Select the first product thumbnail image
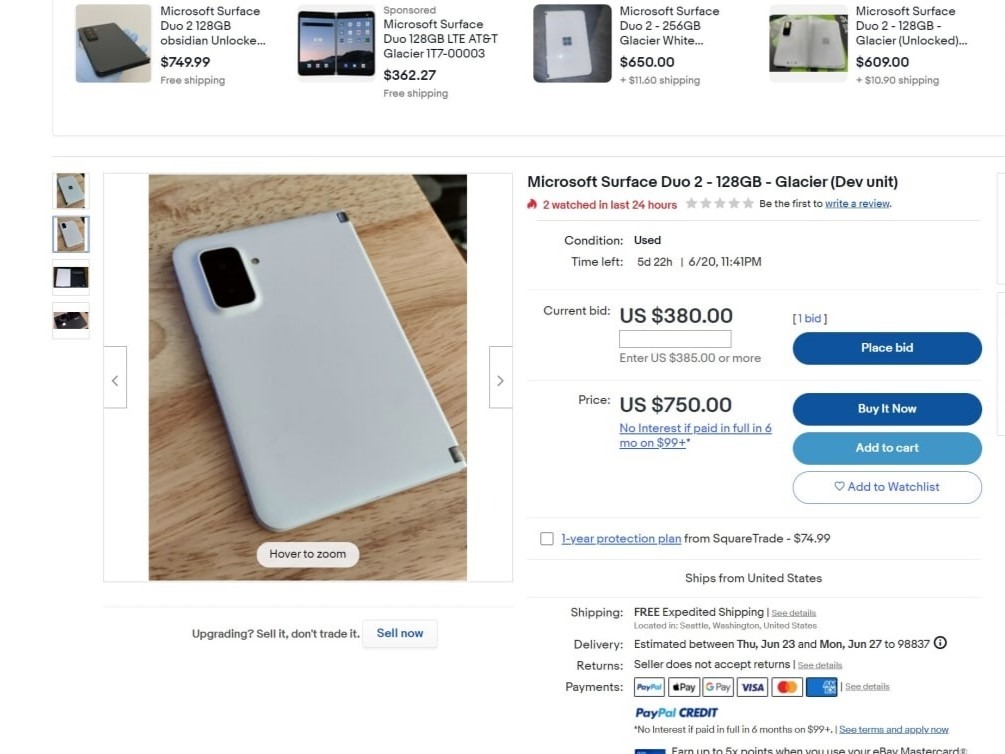 [71, 190]
